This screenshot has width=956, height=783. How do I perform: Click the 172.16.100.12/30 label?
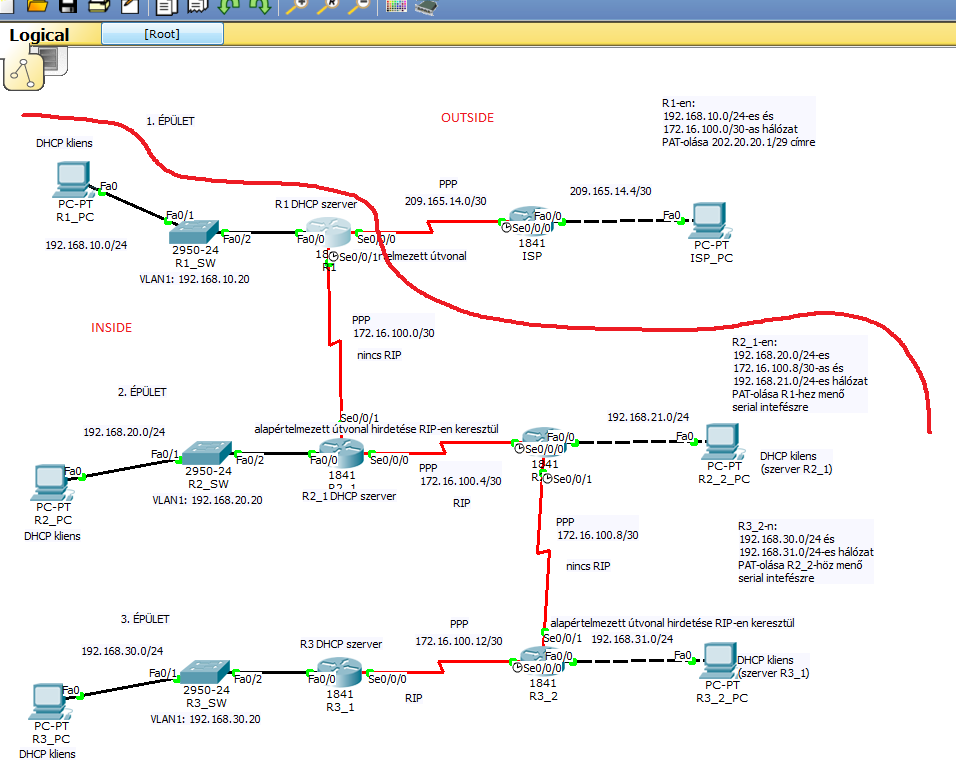click(x=459, y=641)
